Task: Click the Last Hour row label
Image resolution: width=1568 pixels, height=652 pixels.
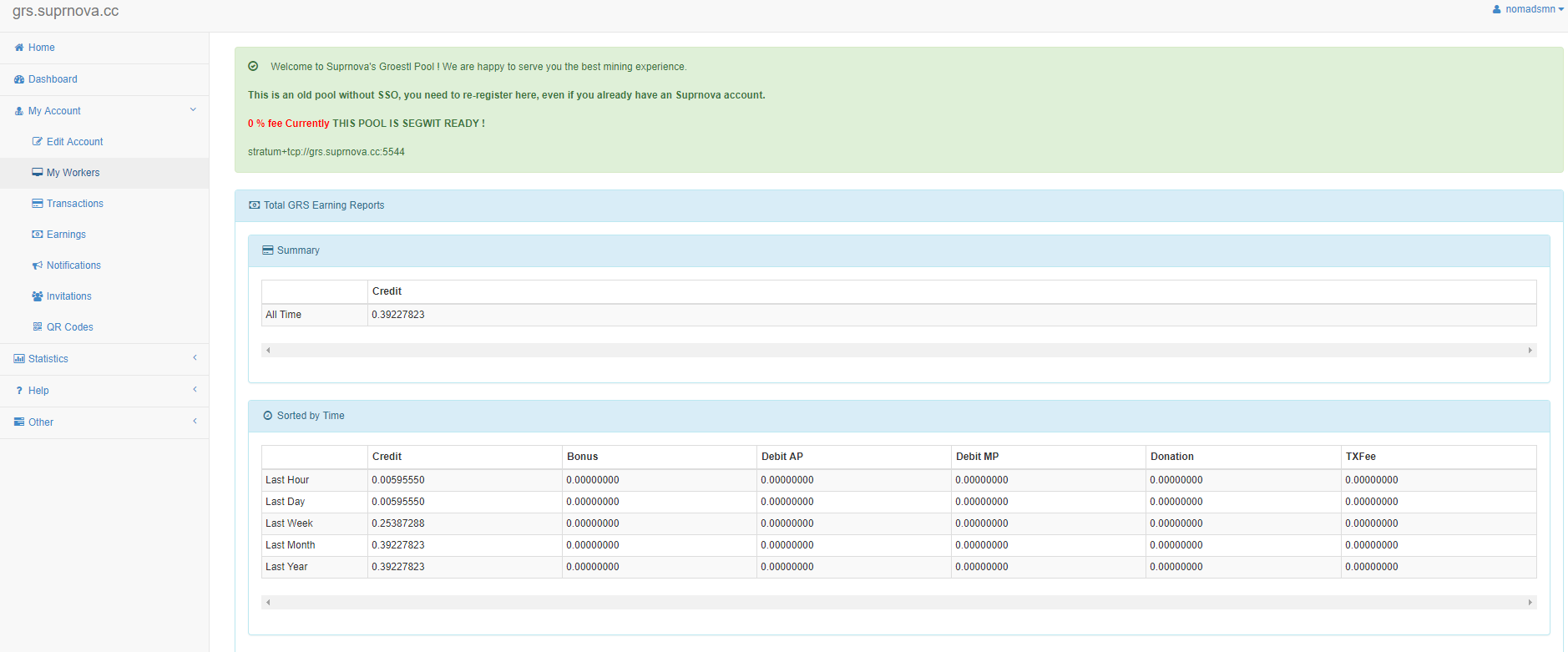Action: 287,480
